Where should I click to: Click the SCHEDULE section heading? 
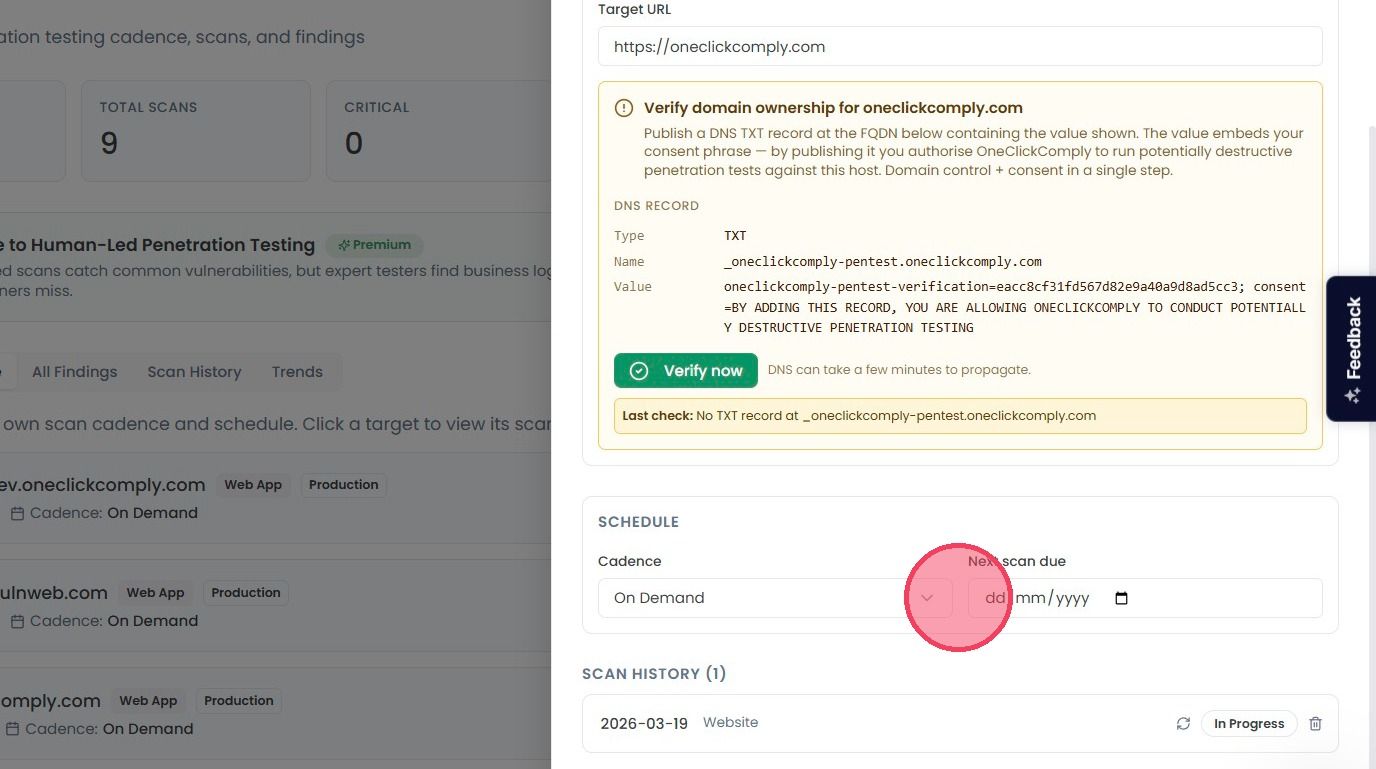tap(638, 522)
